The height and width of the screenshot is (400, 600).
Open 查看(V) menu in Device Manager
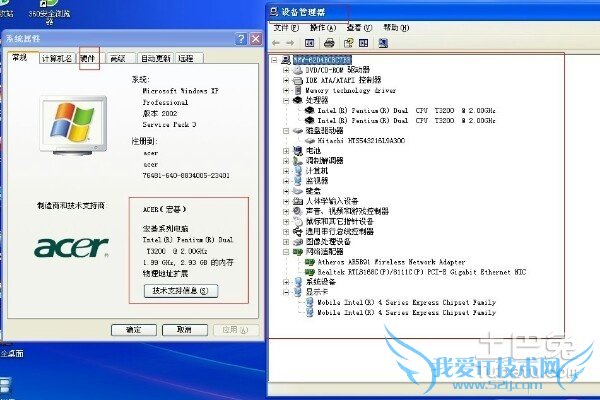359,28
